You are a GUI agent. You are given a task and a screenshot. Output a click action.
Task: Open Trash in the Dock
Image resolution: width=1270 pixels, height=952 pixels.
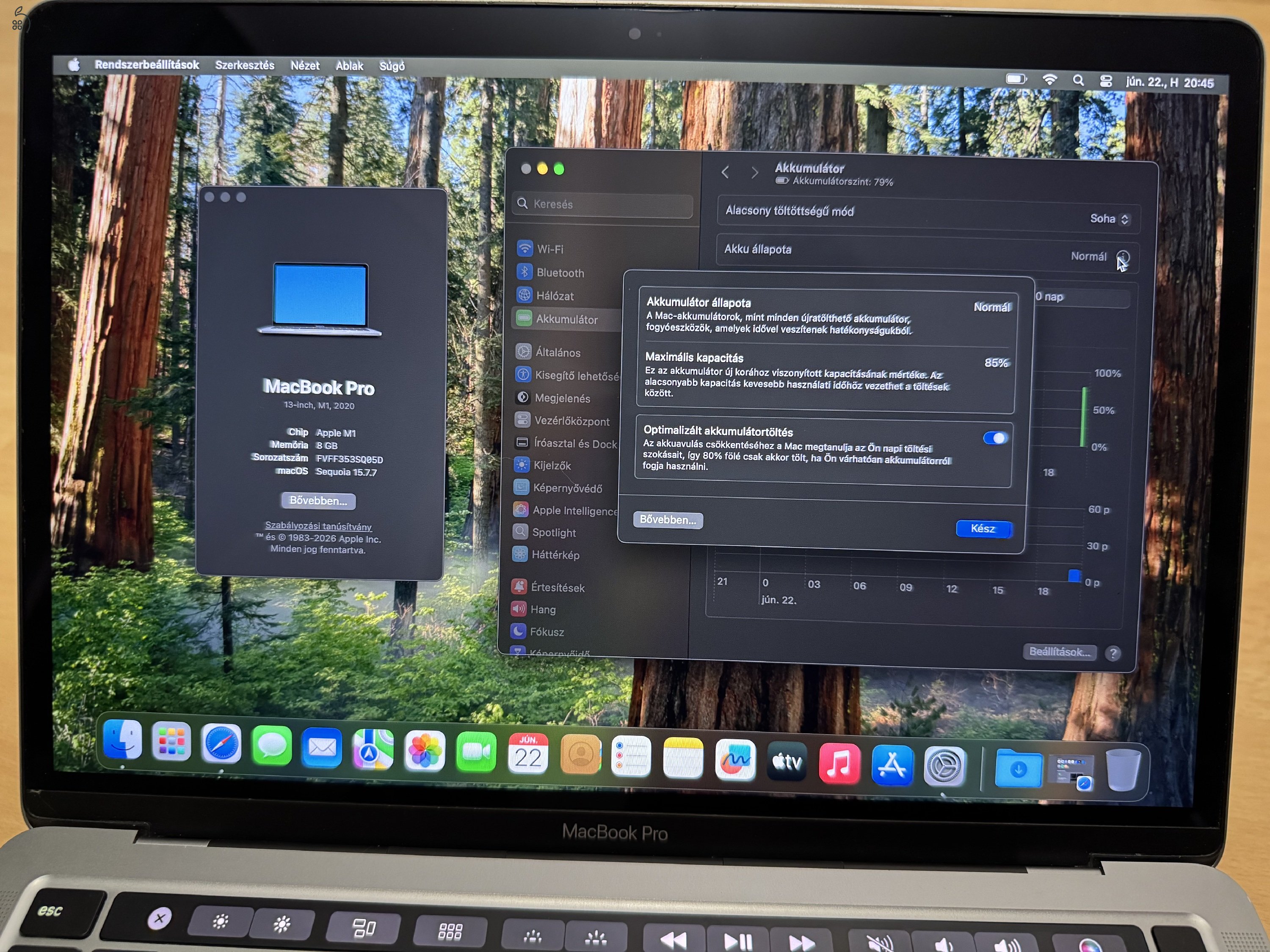pos(1124,770)
